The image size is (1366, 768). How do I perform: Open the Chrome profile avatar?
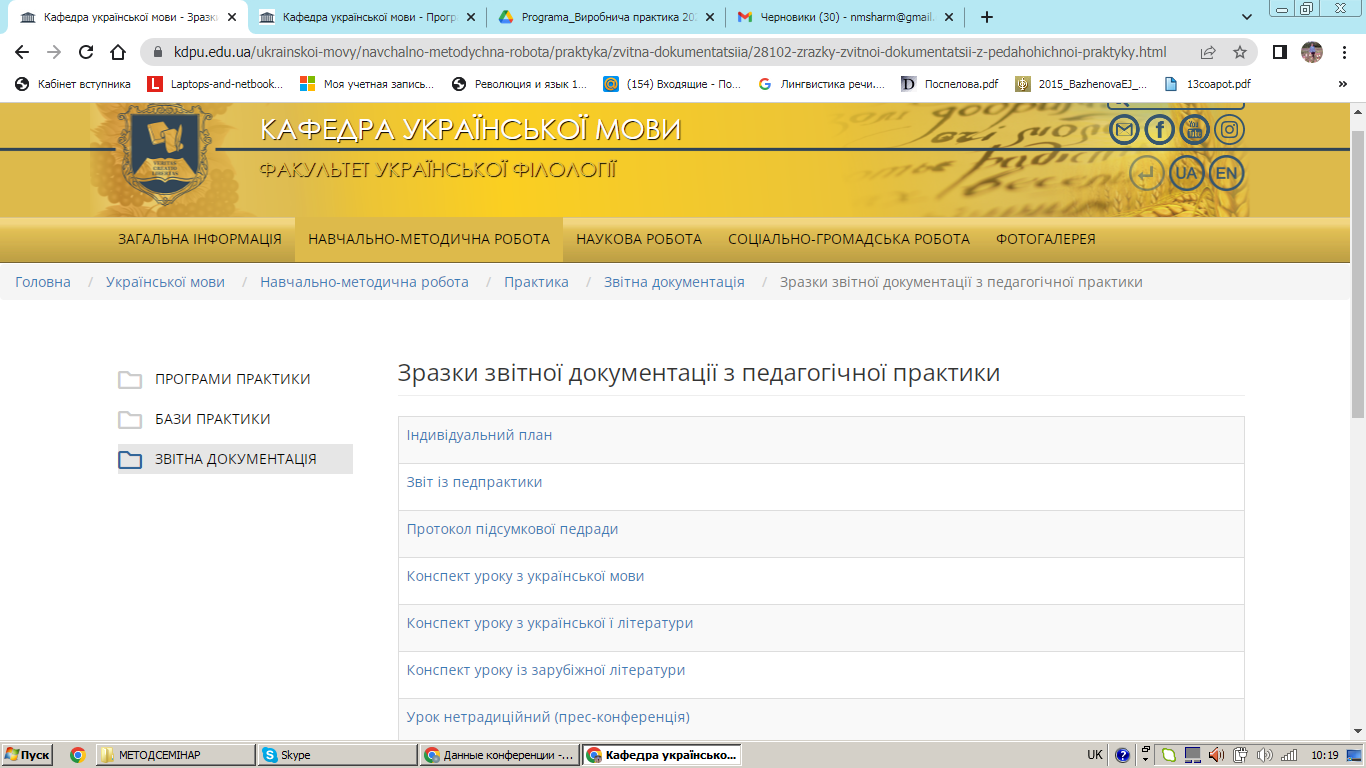pyautogui.click(x=1311, y=52)
